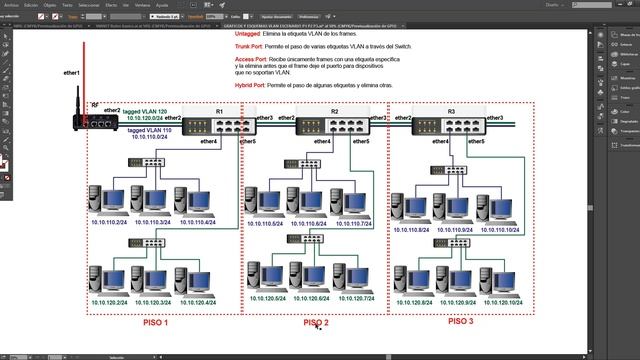640x360 pixels.
Task: Click the horizontal scrollbar thumb
Action: pos(389,357)
